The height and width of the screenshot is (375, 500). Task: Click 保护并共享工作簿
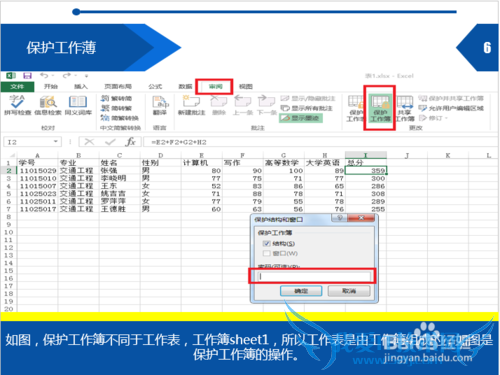click(x=451, y=98)
